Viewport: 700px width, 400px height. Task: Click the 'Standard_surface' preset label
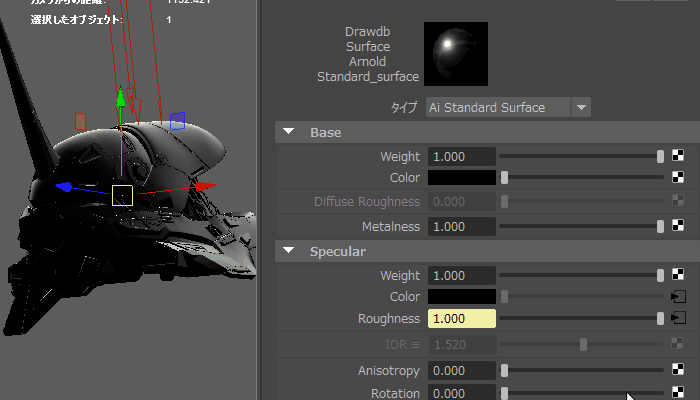(x=368, y=77)
